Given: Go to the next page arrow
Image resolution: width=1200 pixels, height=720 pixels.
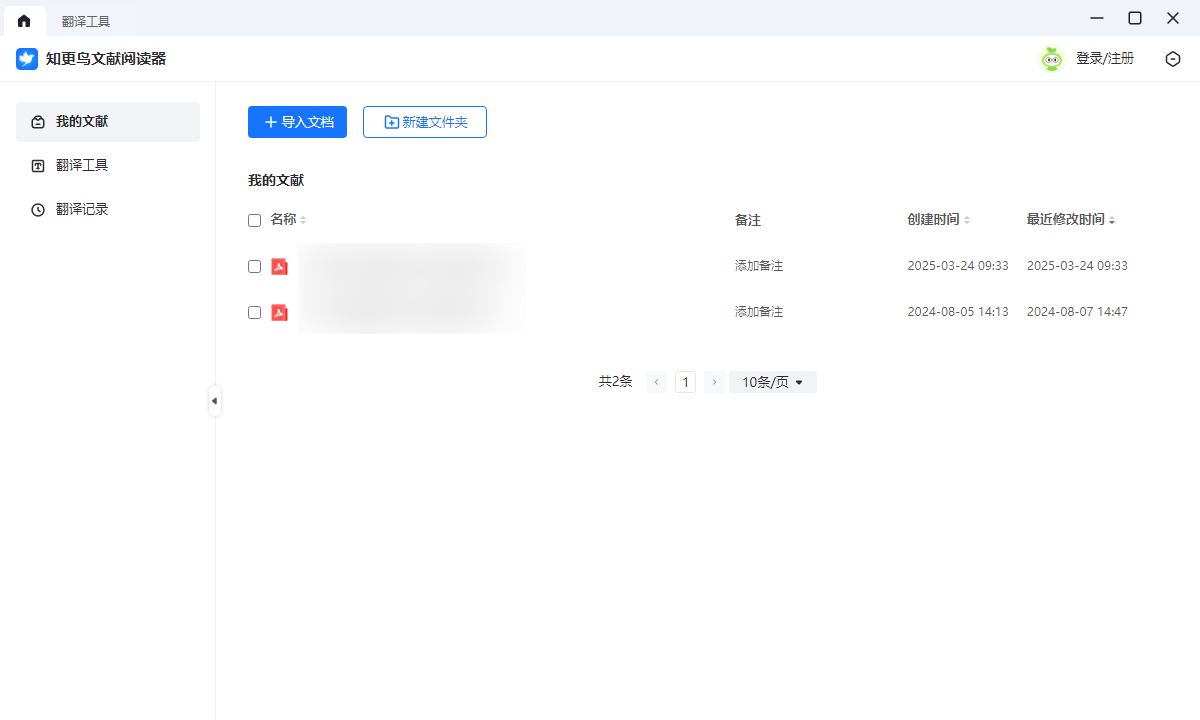Looking at the screenshot, I should point(714,382).
